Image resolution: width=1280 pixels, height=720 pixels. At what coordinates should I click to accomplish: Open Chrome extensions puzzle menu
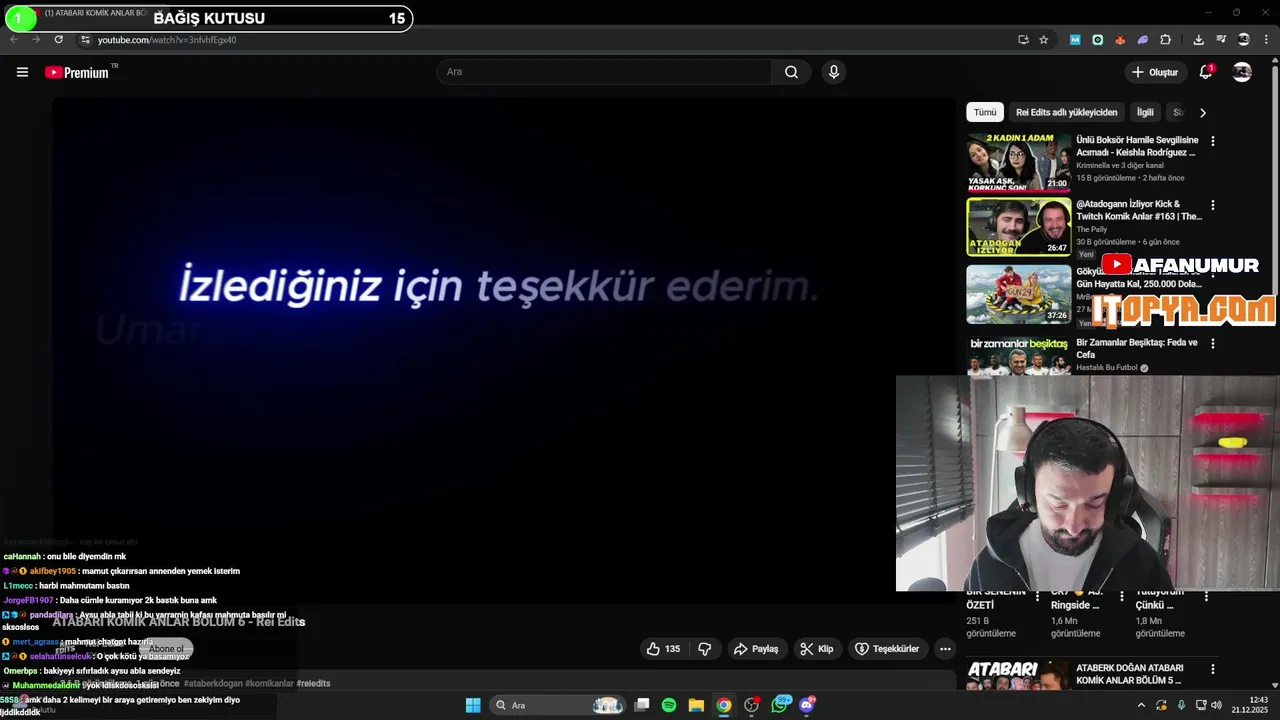click(x=1166, y=40)
